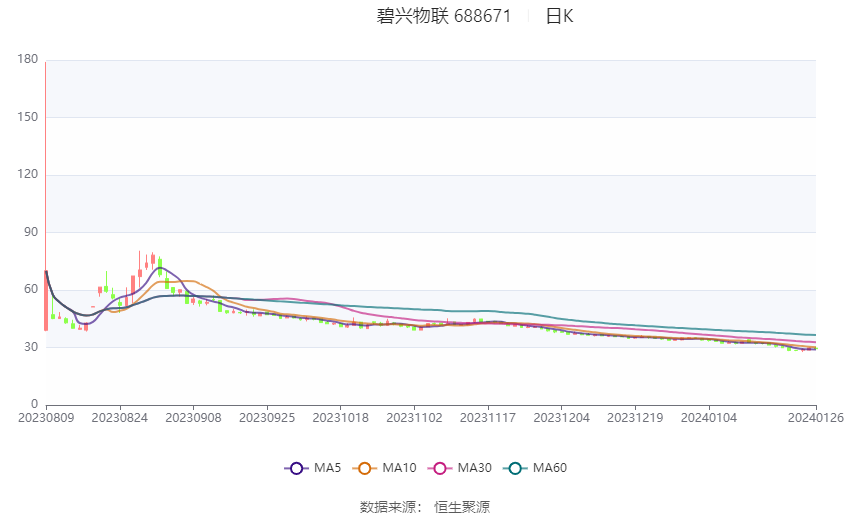
Task: Click the 日K label in title
Action: [x=559, y=16]
